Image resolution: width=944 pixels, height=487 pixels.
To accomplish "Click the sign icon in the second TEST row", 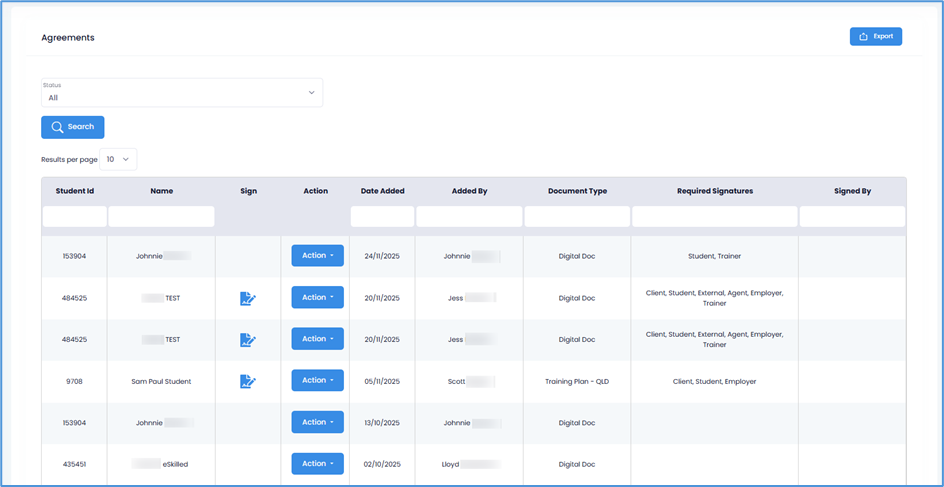I will point(248,340).
